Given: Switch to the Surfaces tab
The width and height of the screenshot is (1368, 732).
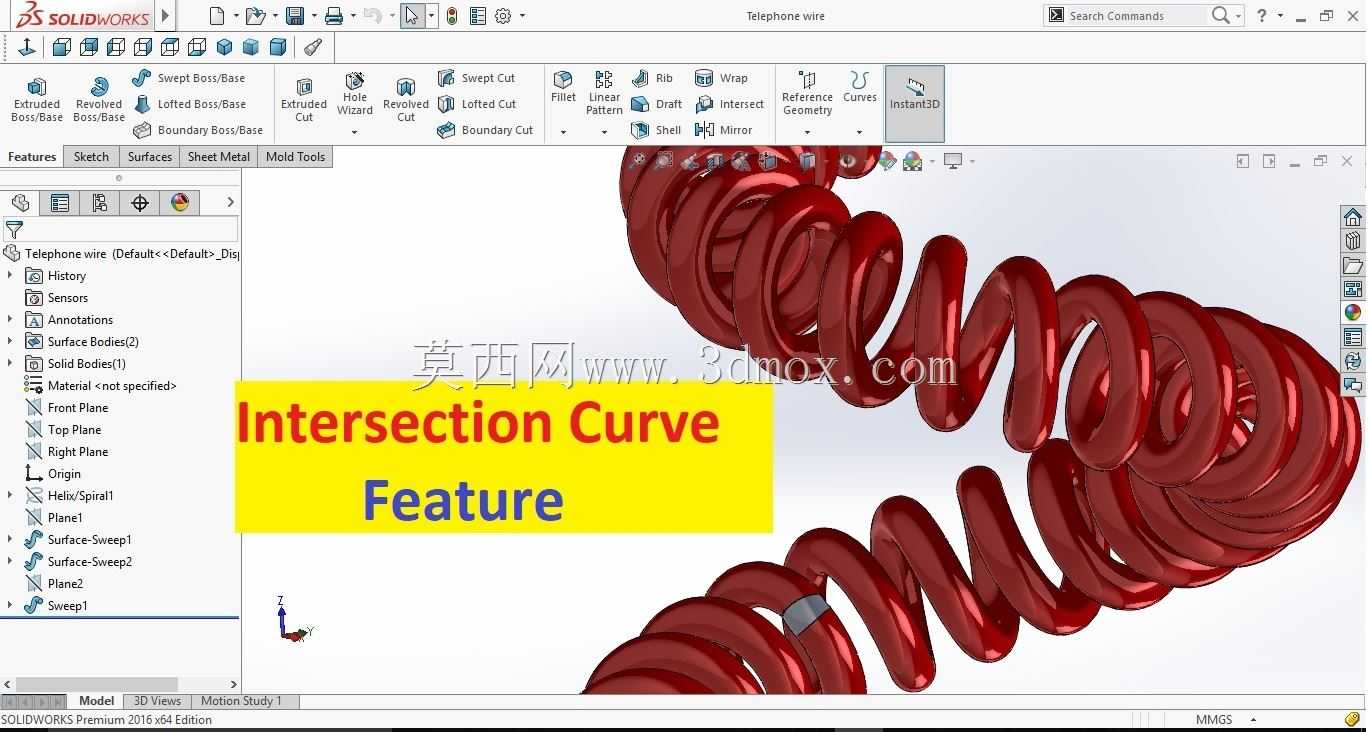Looking at the screenshot, I should [150, 157].
